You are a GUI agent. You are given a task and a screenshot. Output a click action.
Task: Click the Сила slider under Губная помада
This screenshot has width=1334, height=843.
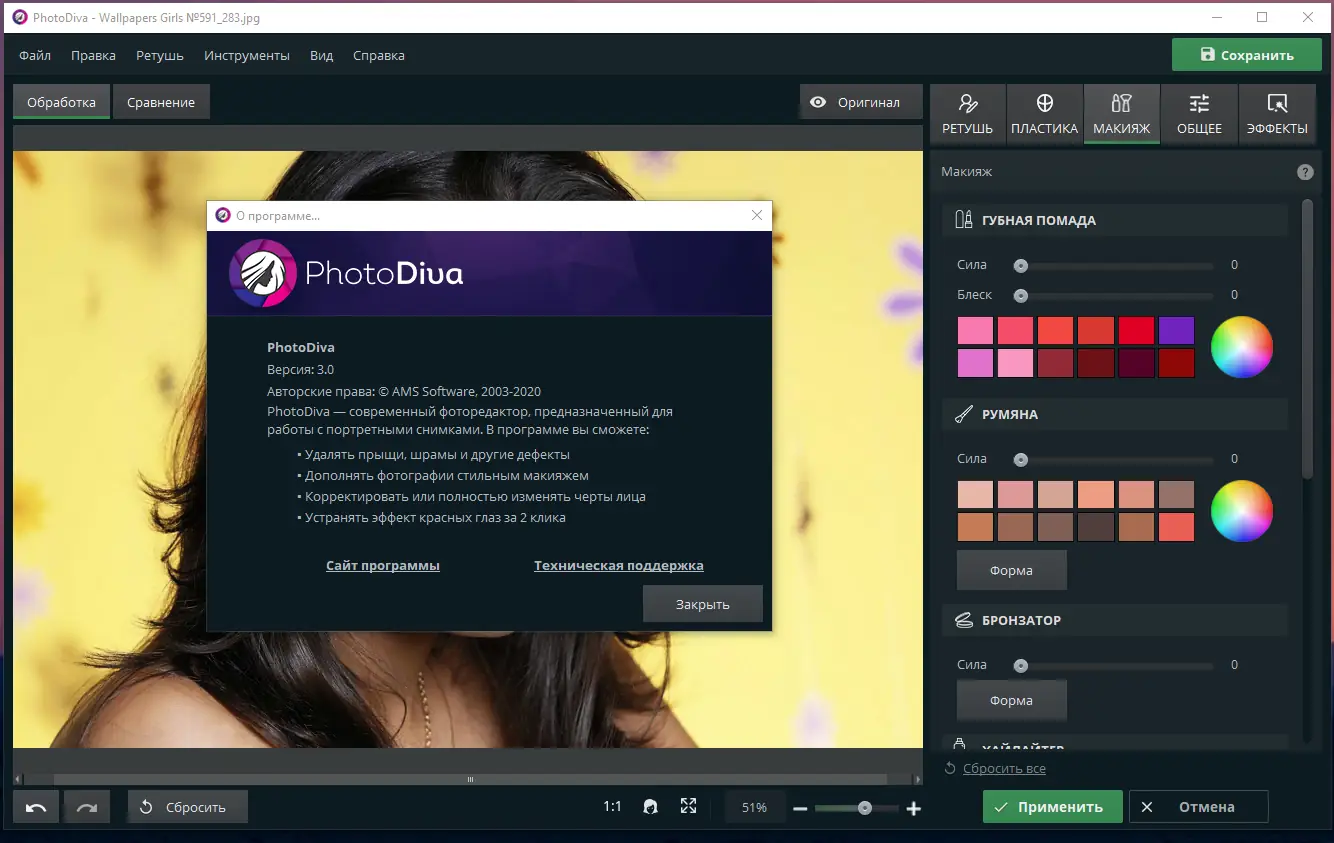1114,266
